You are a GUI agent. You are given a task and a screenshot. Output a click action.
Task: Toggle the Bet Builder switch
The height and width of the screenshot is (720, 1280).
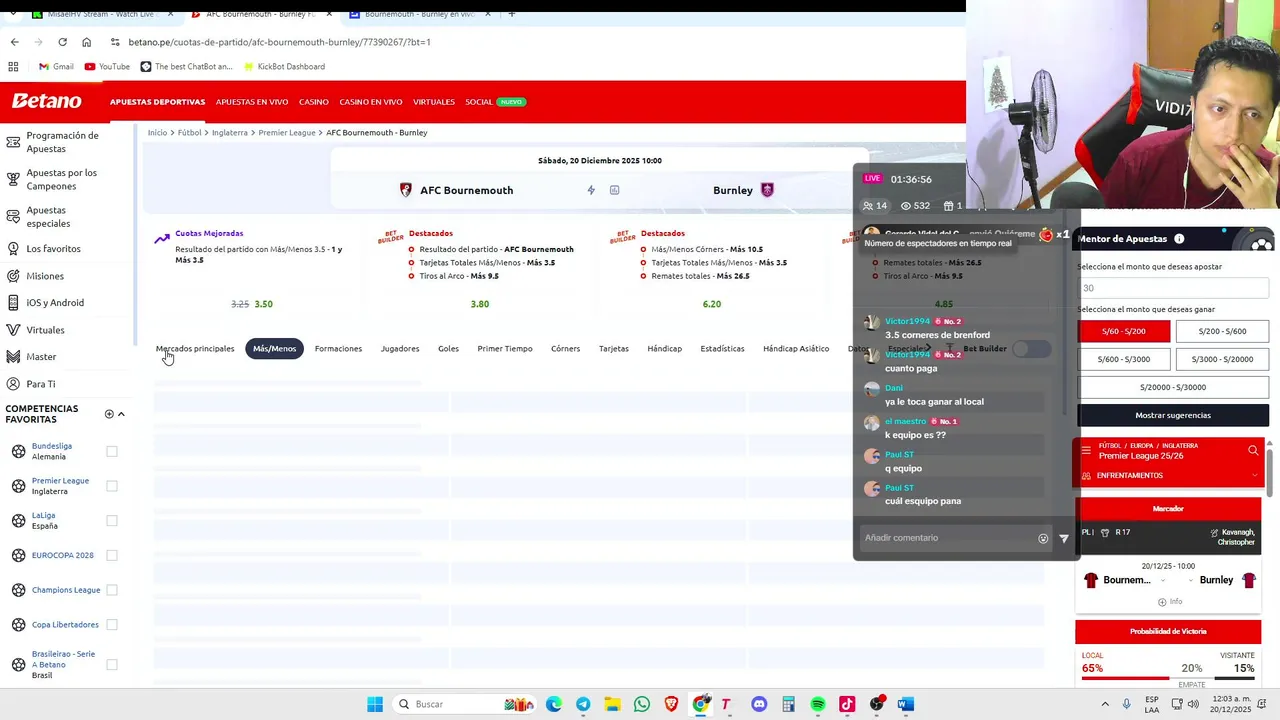(1031, 348)
